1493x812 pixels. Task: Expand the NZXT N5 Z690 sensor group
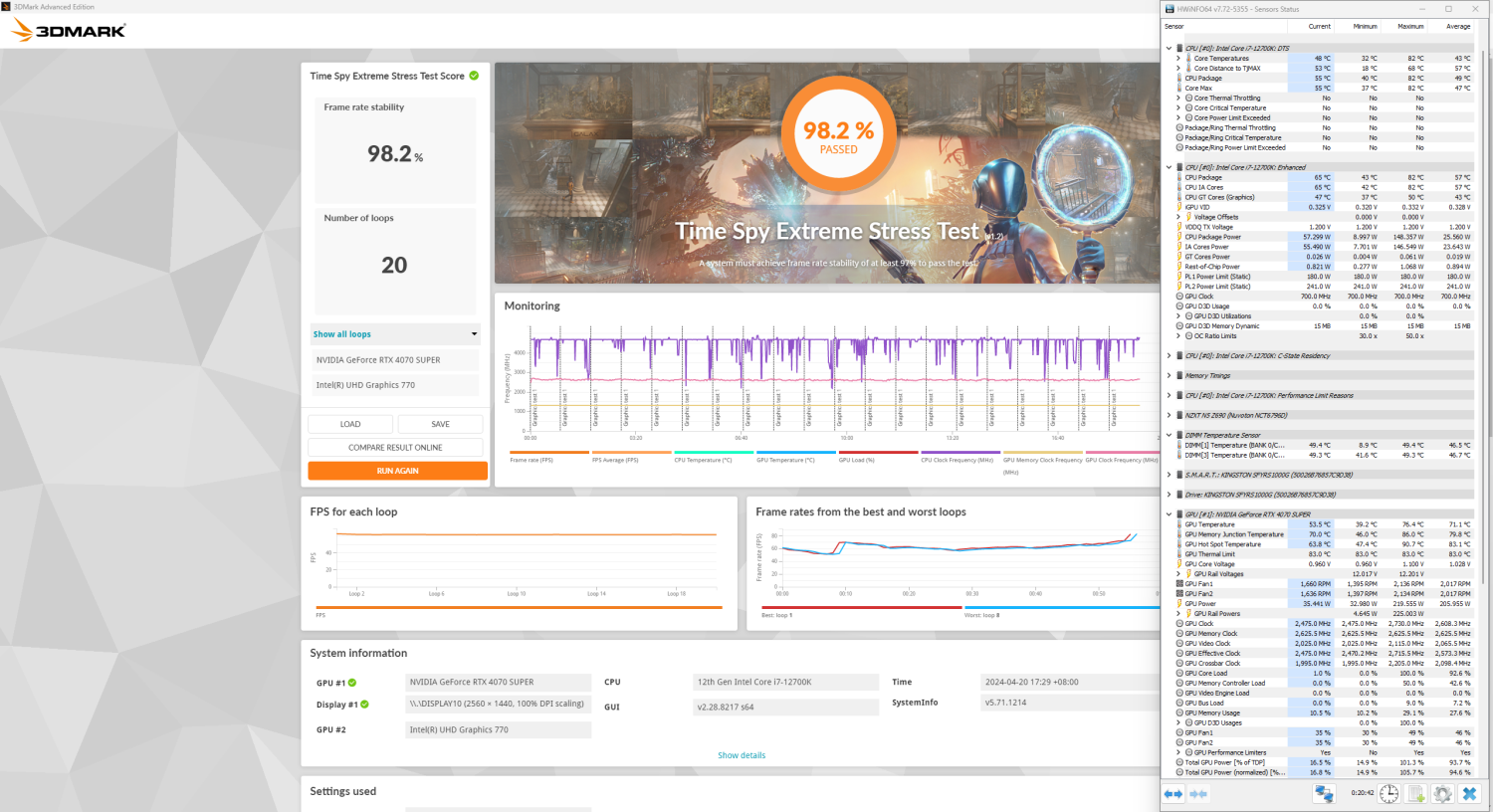1169,415
